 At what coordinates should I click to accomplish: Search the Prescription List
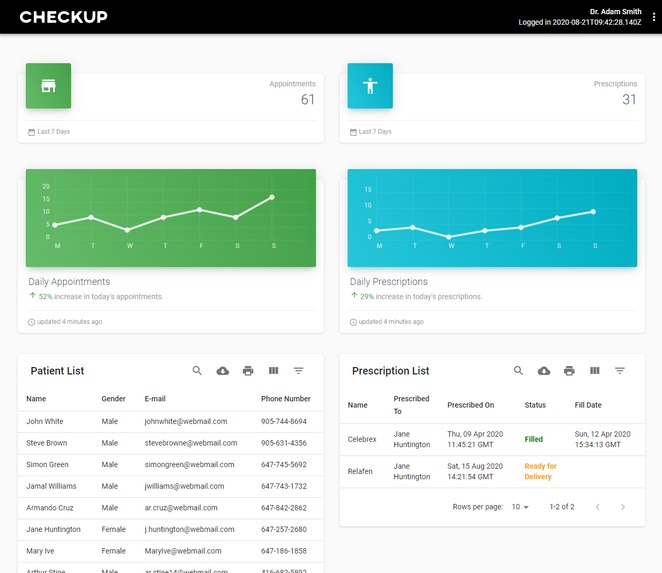(518, 371)
